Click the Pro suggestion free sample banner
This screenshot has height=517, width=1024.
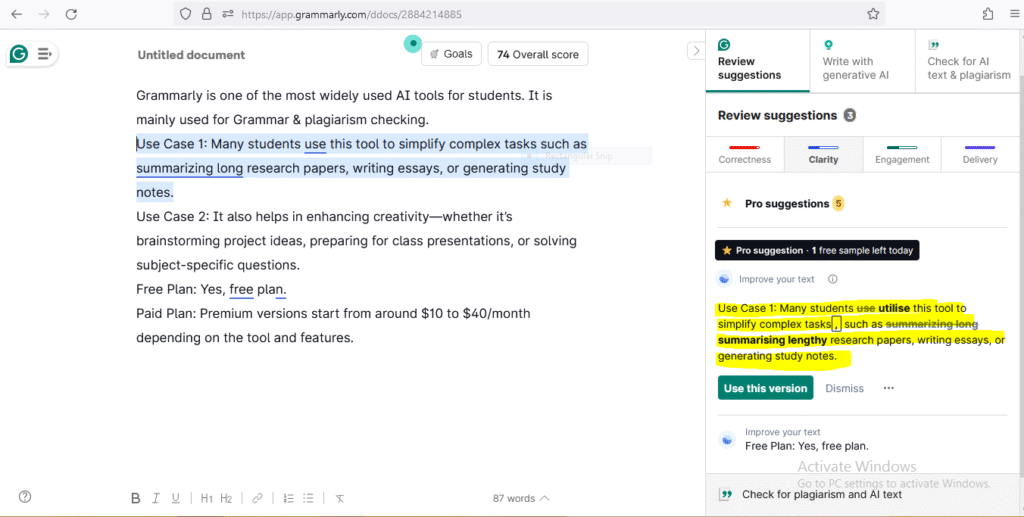coord(817,250)
